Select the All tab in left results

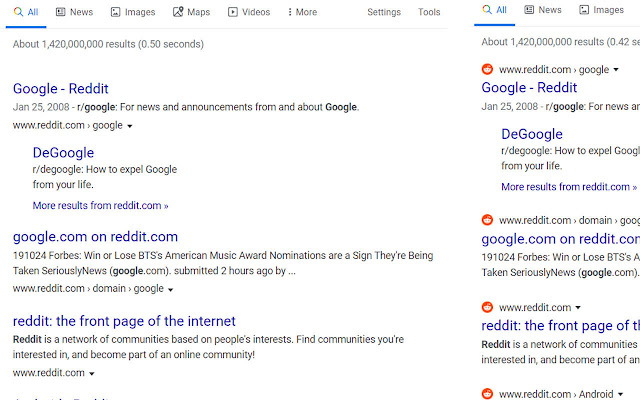click(26, 12)
